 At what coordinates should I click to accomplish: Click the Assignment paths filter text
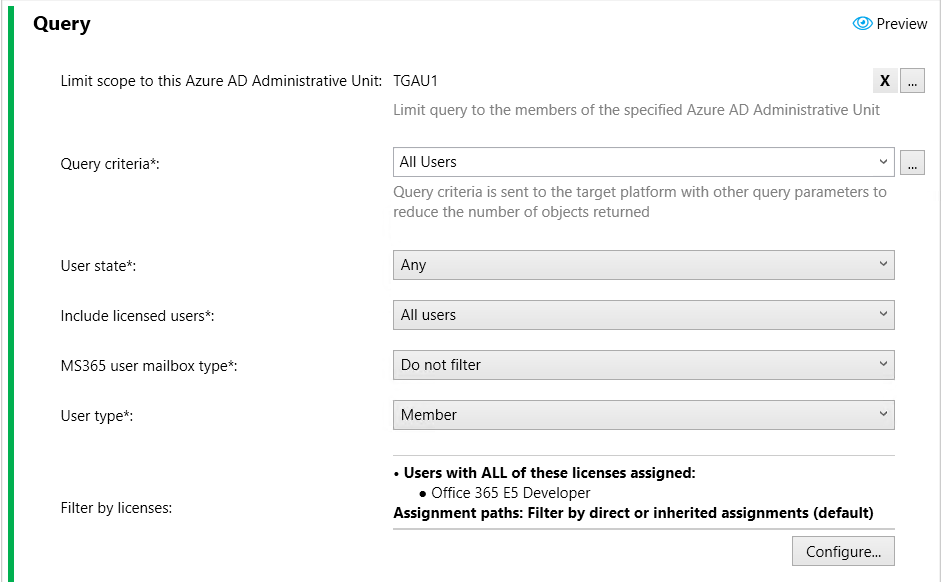click(633, 513)
